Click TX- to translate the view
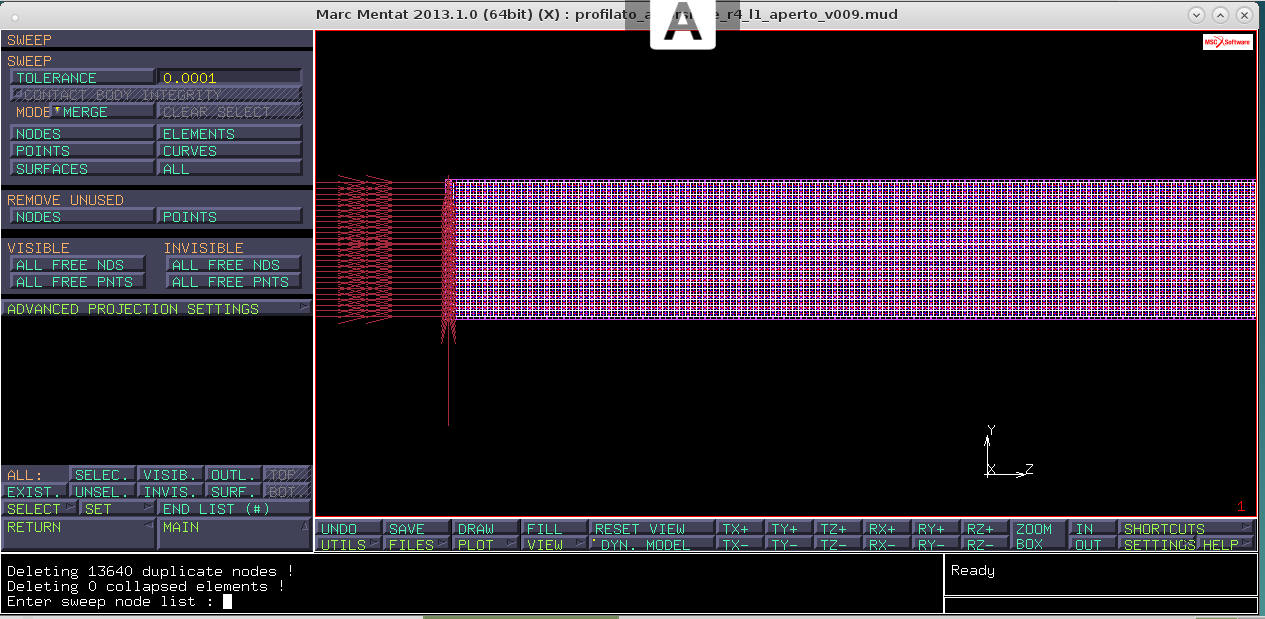 [741, 545]
